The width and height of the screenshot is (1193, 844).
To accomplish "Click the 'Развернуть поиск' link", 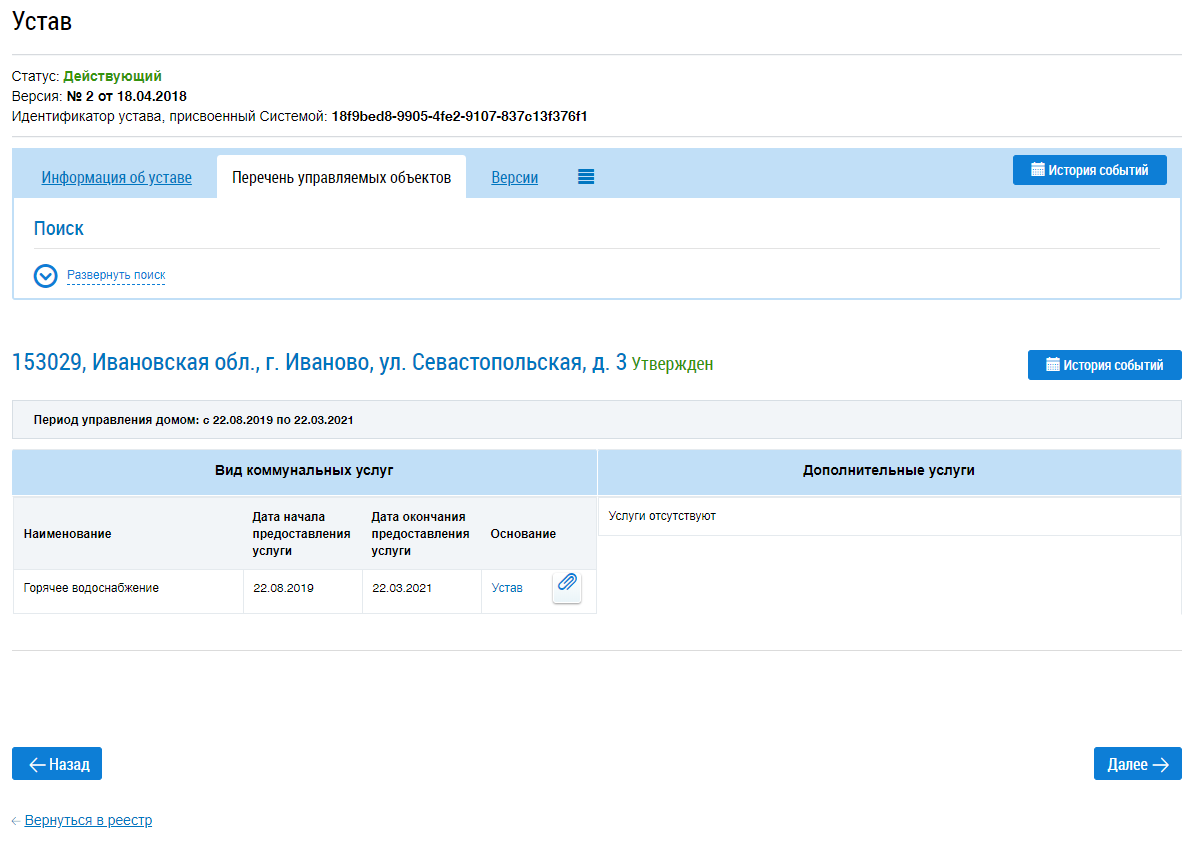I will point(116,275).
